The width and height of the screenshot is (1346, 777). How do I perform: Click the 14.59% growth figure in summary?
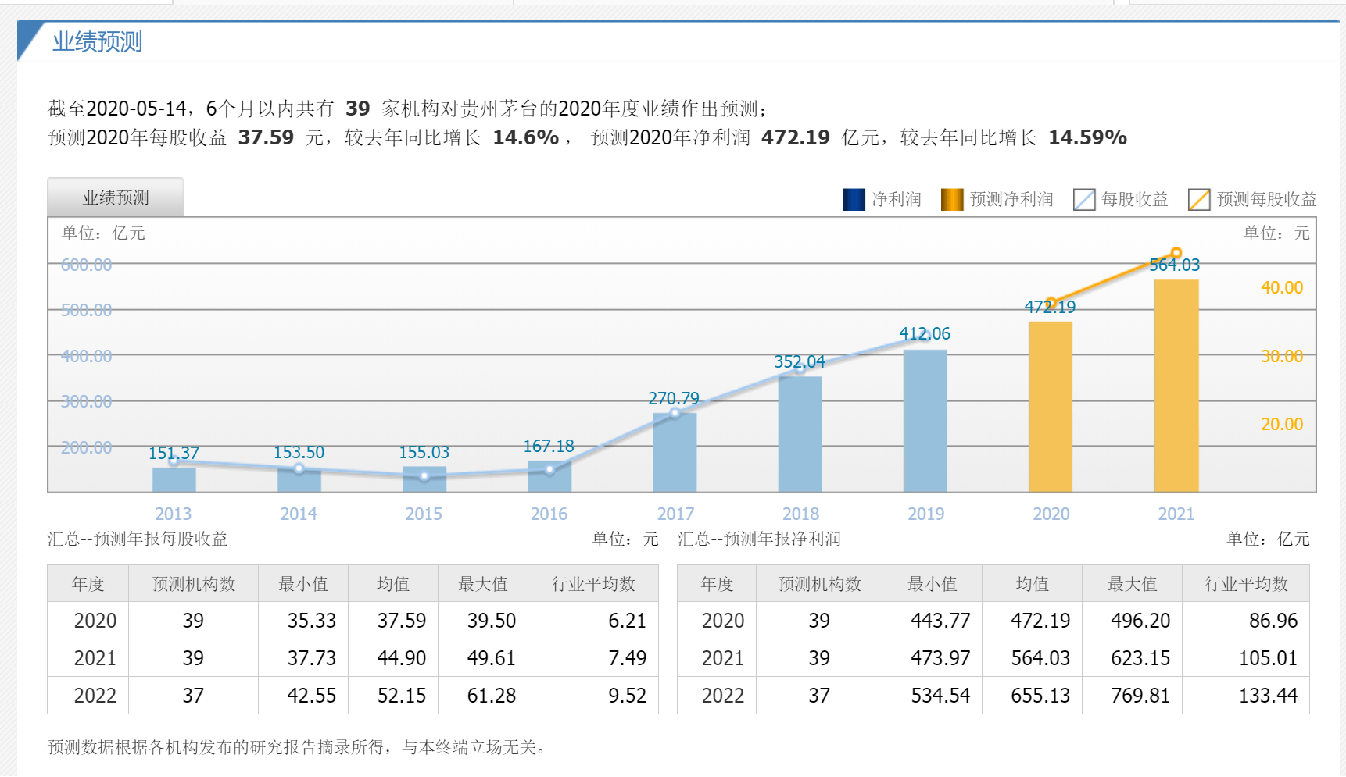click(1087, 137)
